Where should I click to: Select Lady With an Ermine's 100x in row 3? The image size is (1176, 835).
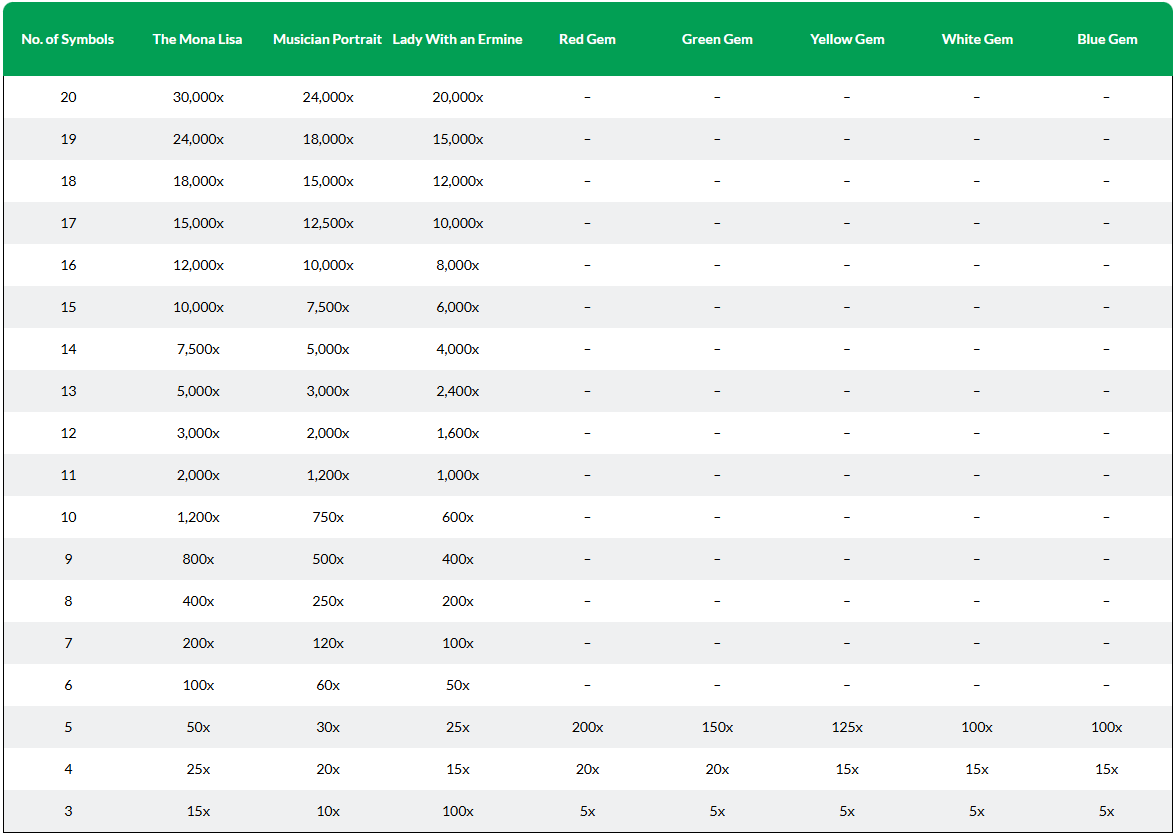(458, 812)
